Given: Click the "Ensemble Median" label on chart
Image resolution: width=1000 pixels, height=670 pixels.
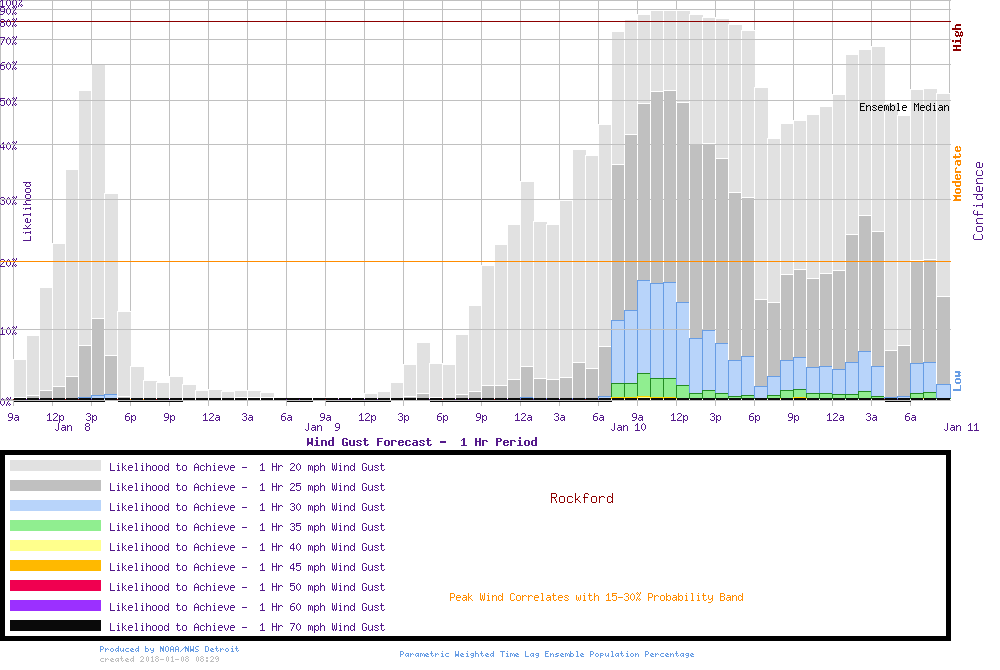Looking at the screenshot, I should [x=904, y=107].
